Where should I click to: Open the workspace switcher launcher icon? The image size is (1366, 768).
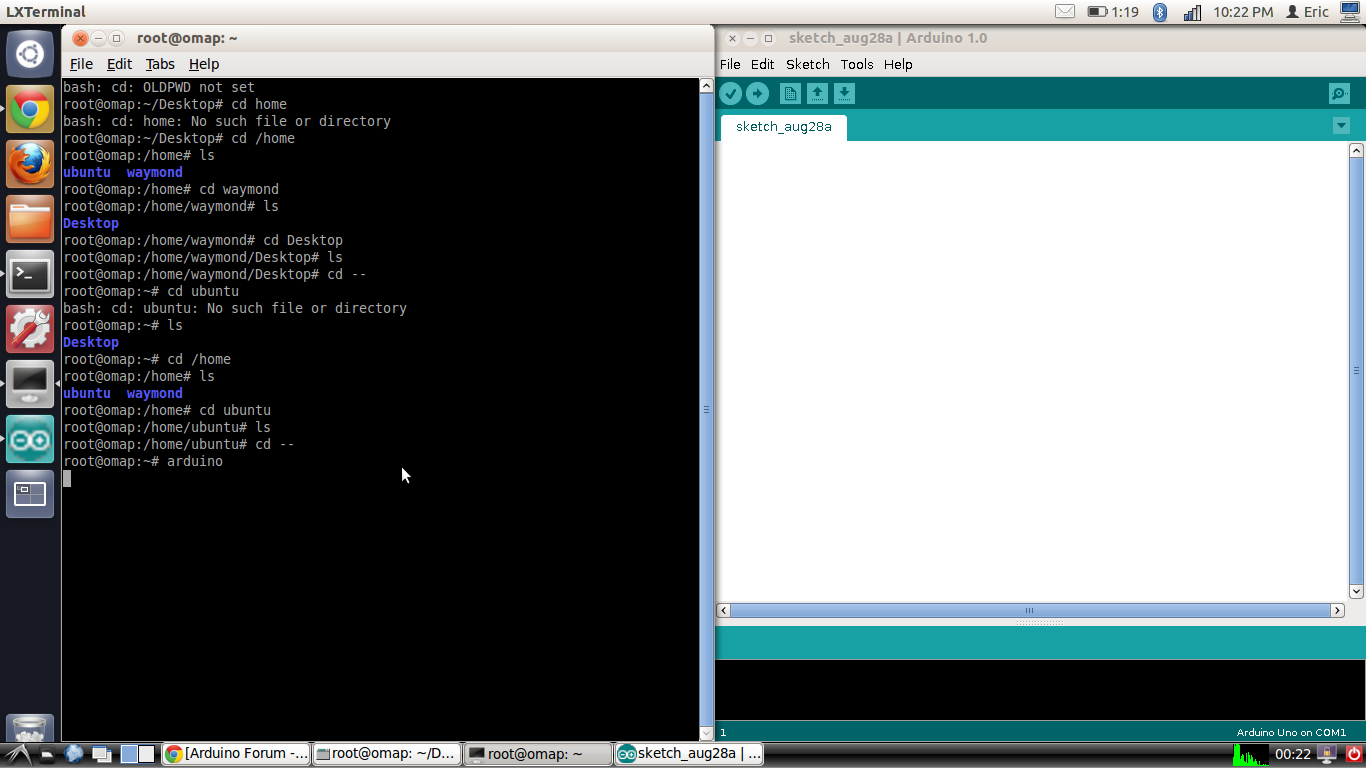(30, 494)
